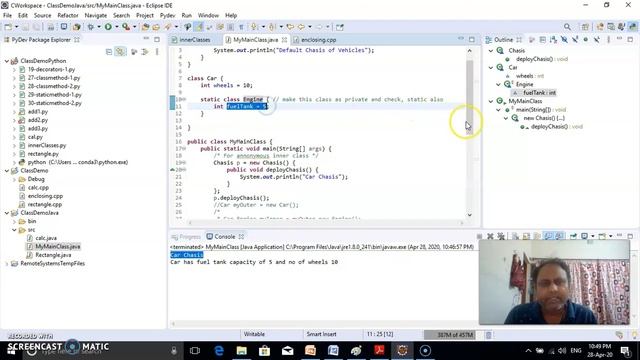Close the MyMainClass.java tab
This screenshot has height=360, width=640.
284,40
